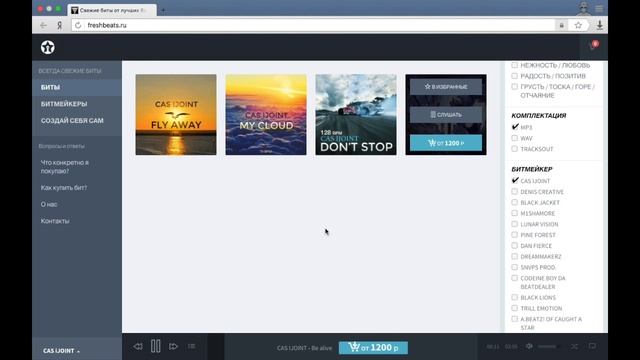640x360 pixels.
Task: Adjust the player volume slider
Action: (x=549, y=347)
